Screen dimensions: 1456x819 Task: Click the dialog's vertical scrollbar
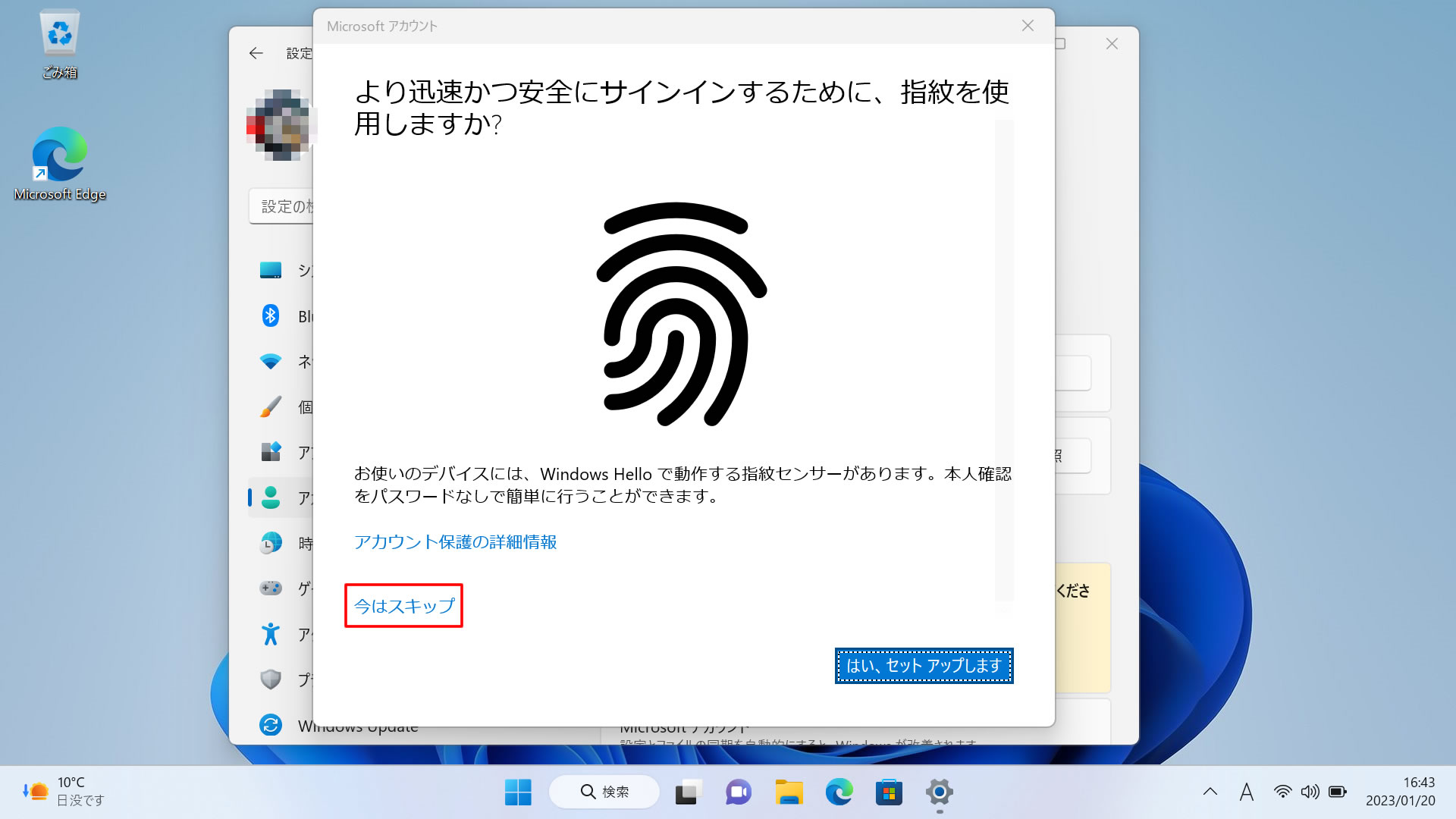1004,361
